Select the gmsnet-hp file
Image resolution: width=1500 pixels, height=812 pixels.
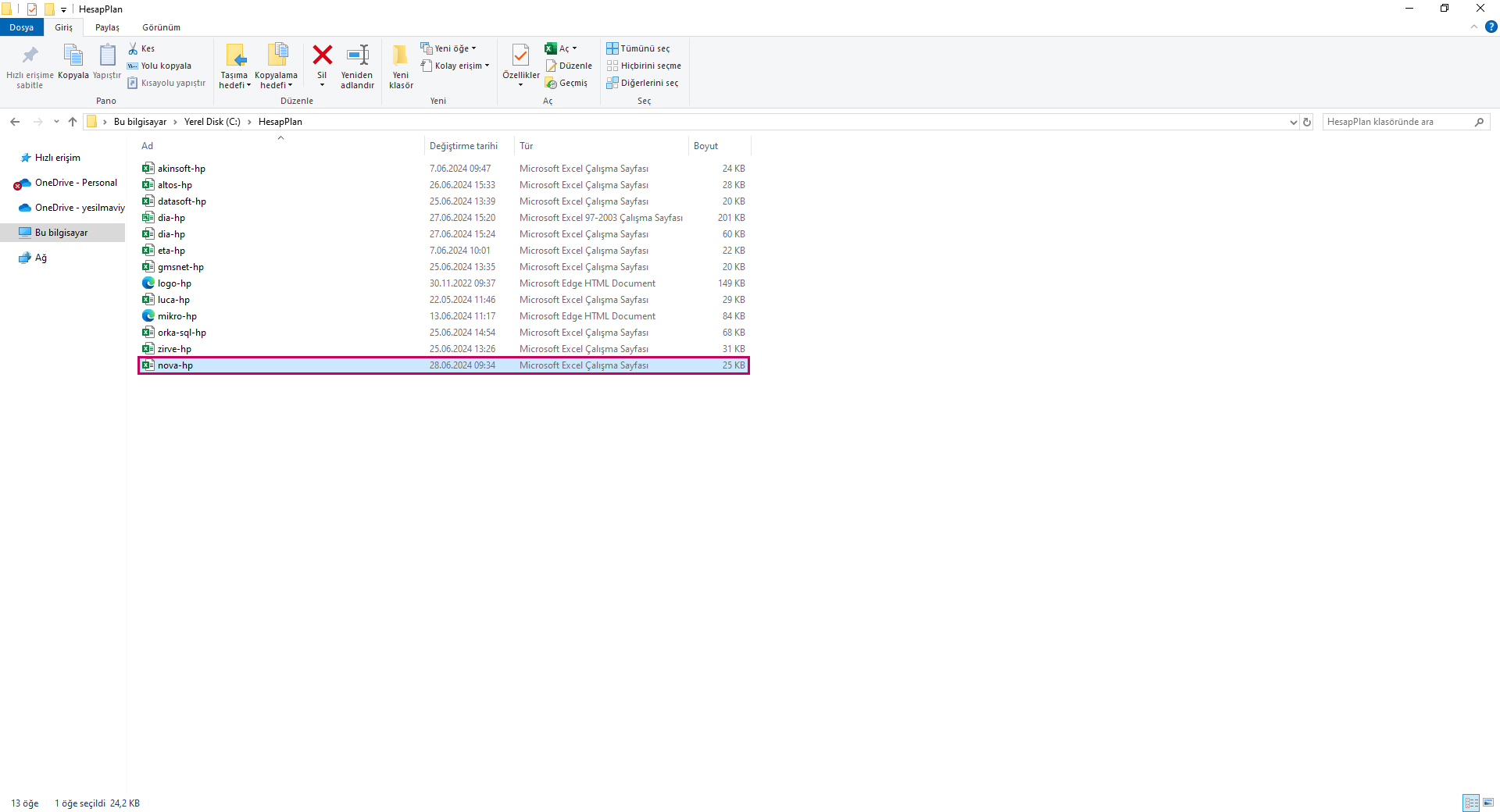[443, 267]
